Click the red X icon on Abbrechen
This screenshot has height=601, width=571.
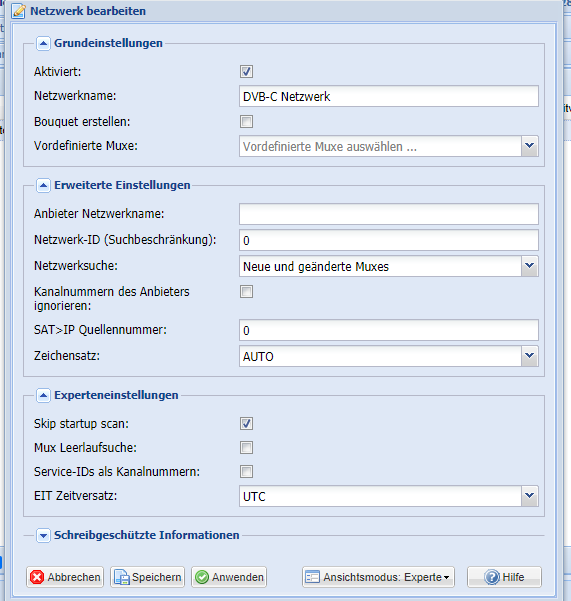37,577
